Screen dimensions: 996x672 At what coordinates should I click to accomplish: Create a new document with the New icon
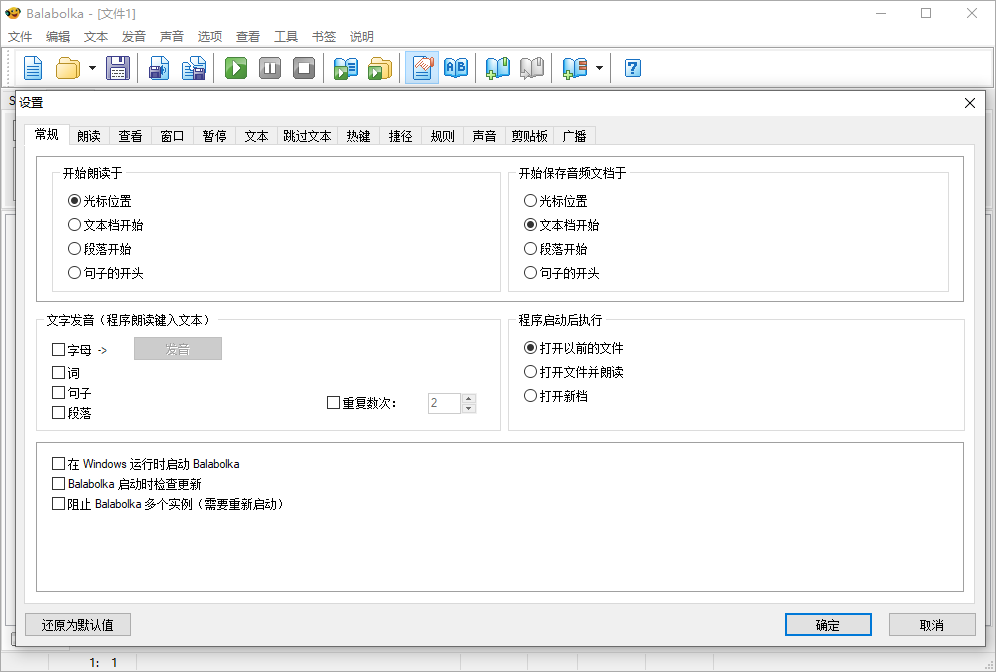click(x=33, y=67)
